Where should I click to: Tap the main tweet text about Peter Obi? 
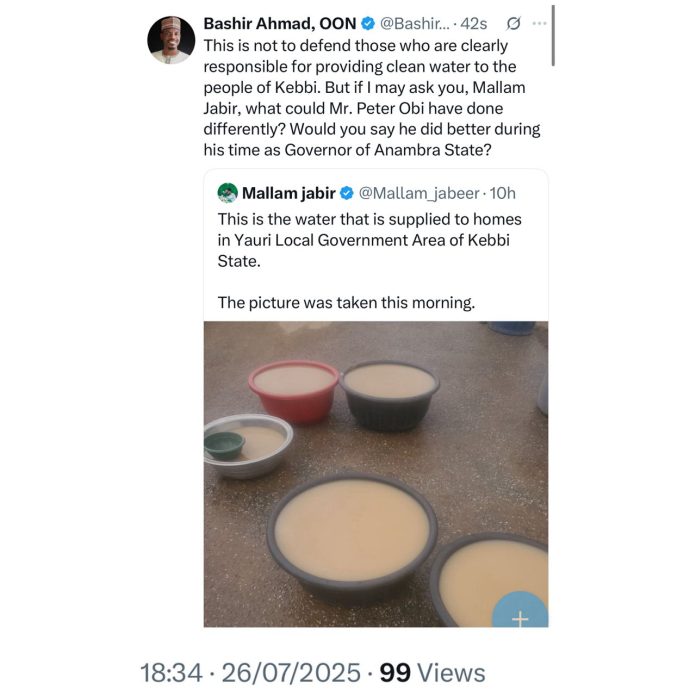click(x=372, y=98)
